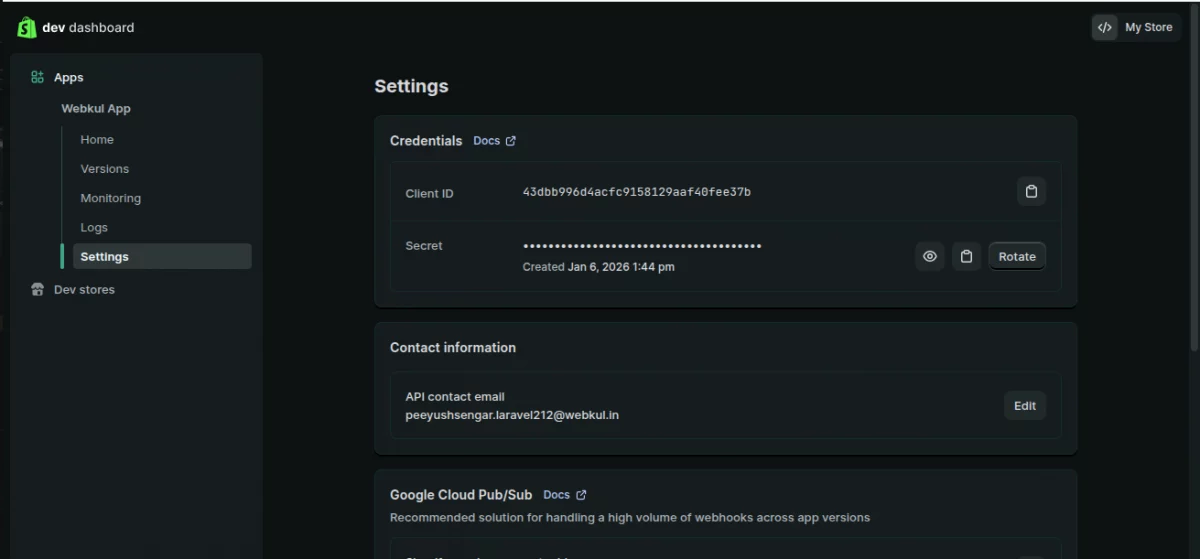Copy the Client ID to clipboard
Screen dimensions: 1200x559
coord(1031,192)
